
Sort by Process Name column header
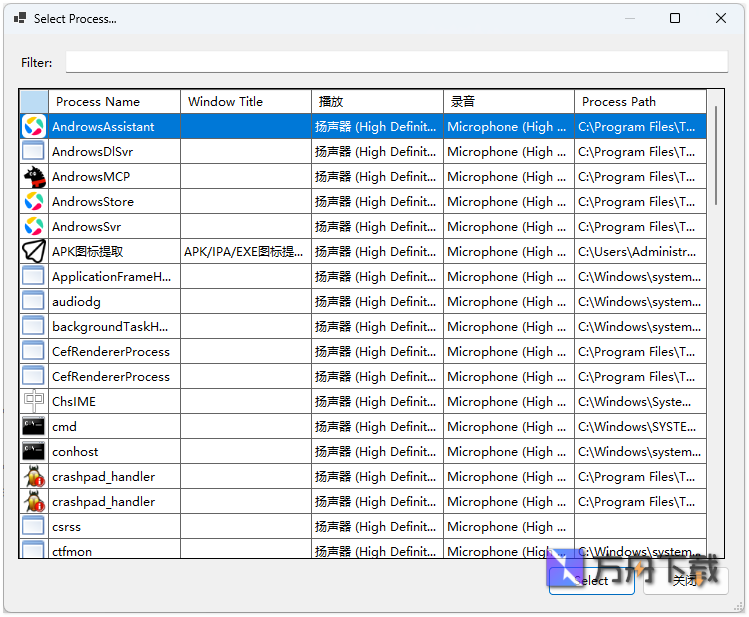point(114,102)
